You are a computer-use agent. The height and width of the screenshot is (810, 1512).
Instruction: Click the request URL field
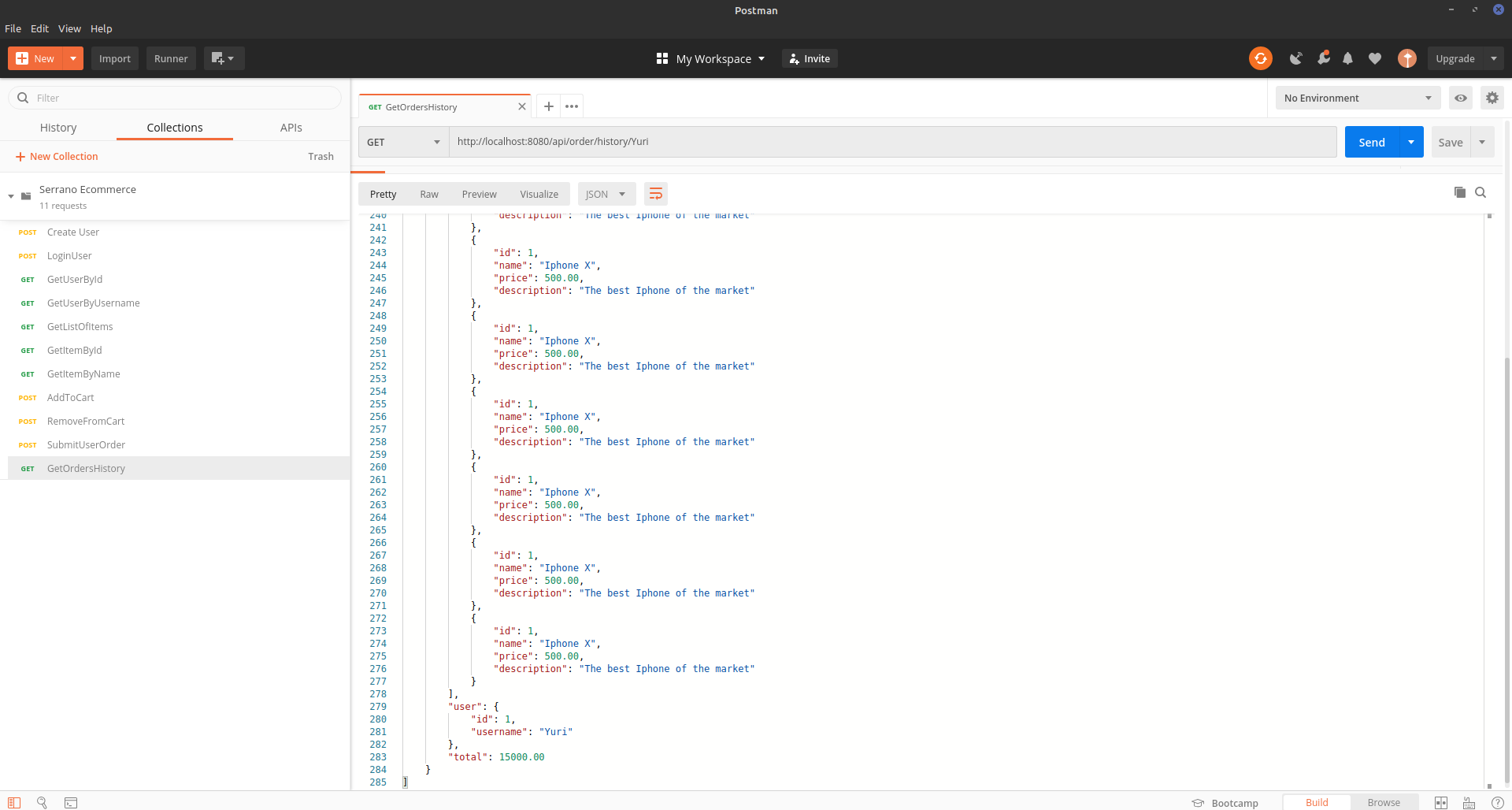(x=893, y=142)
